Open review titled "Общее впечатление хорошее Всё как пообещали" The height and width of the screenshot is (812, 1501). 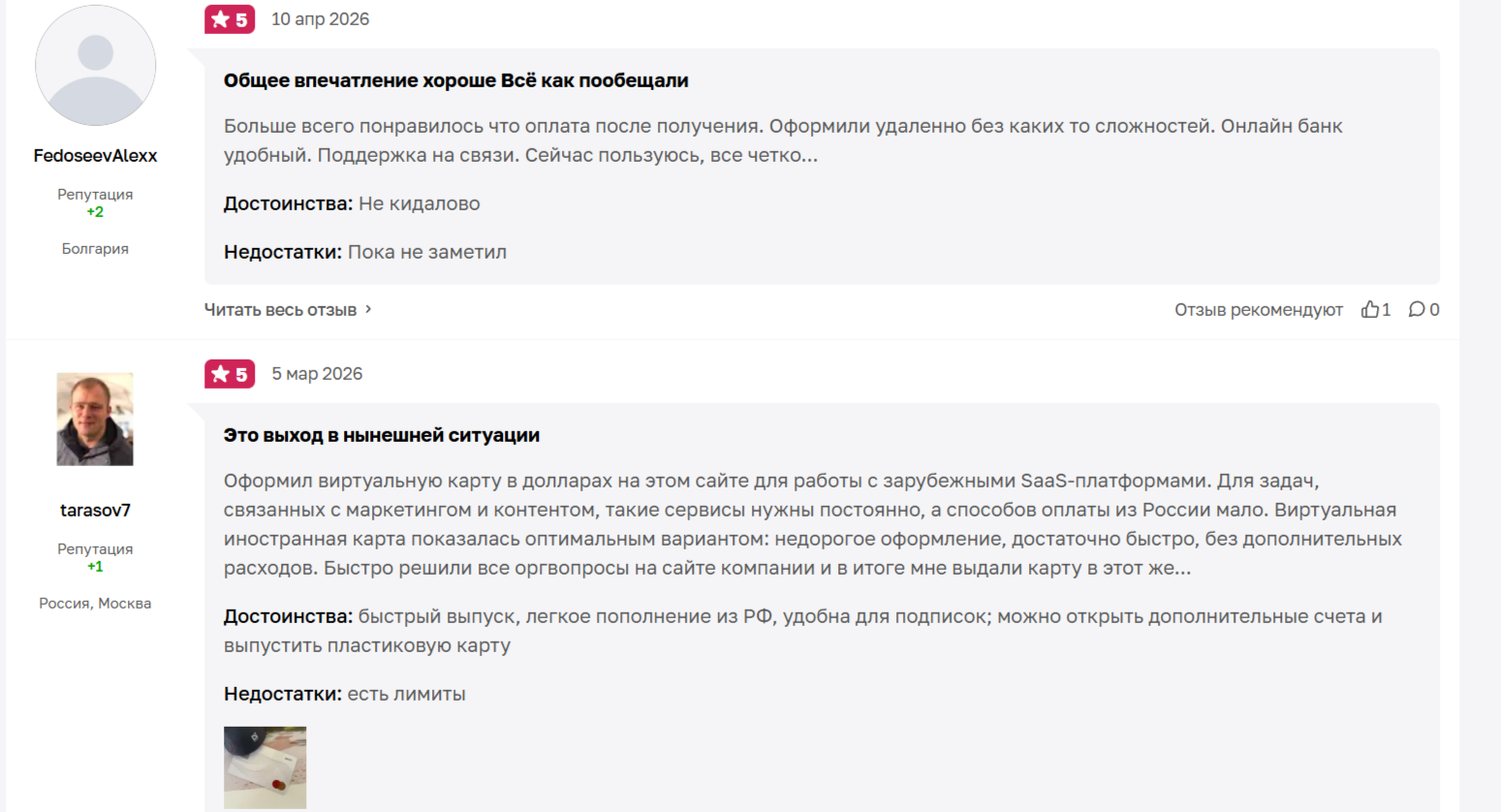455,80
